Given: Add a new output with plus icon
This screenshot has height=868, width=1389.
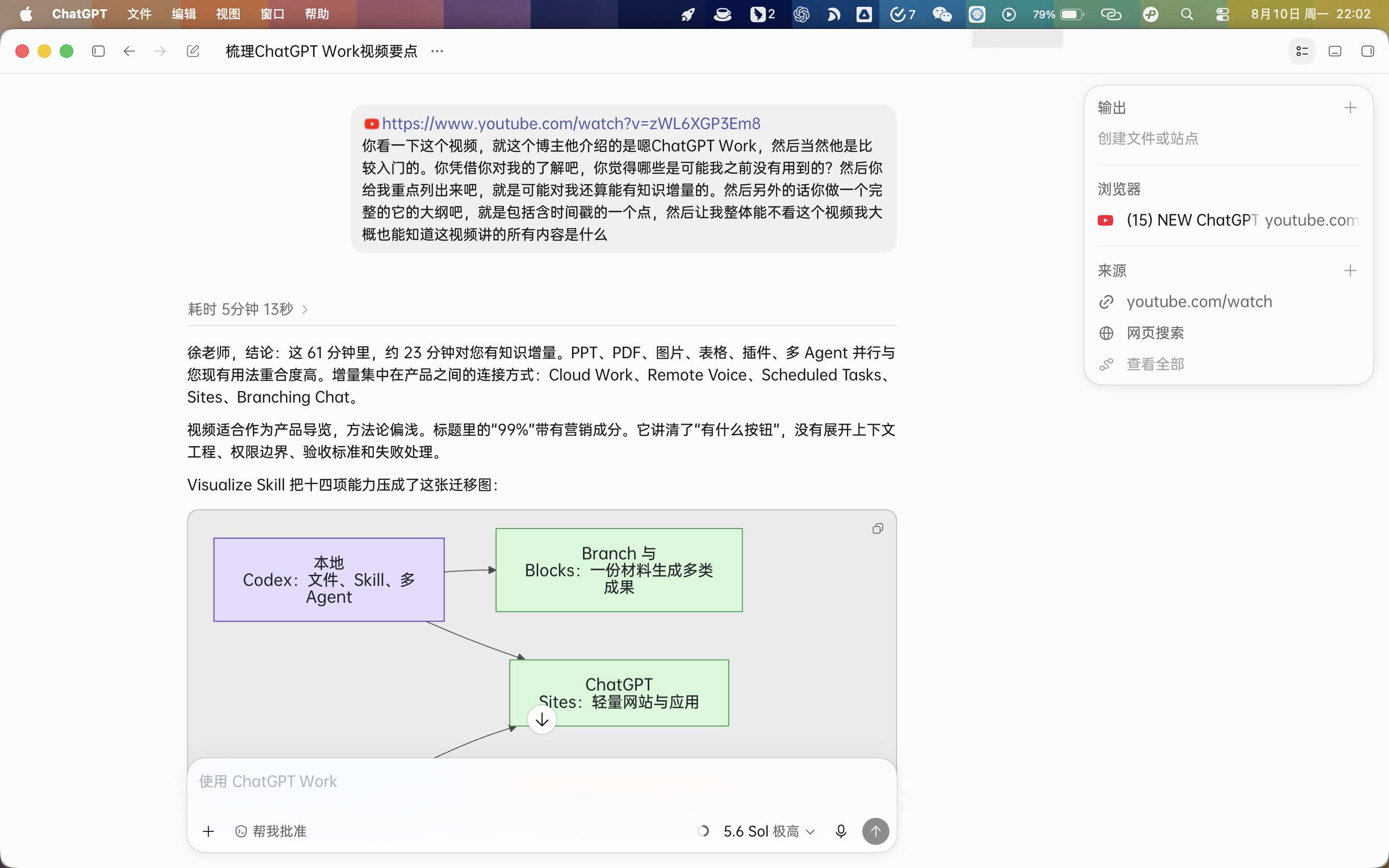Looking at the screenshot, I should pyautogui.click(x=1350, y=108).
